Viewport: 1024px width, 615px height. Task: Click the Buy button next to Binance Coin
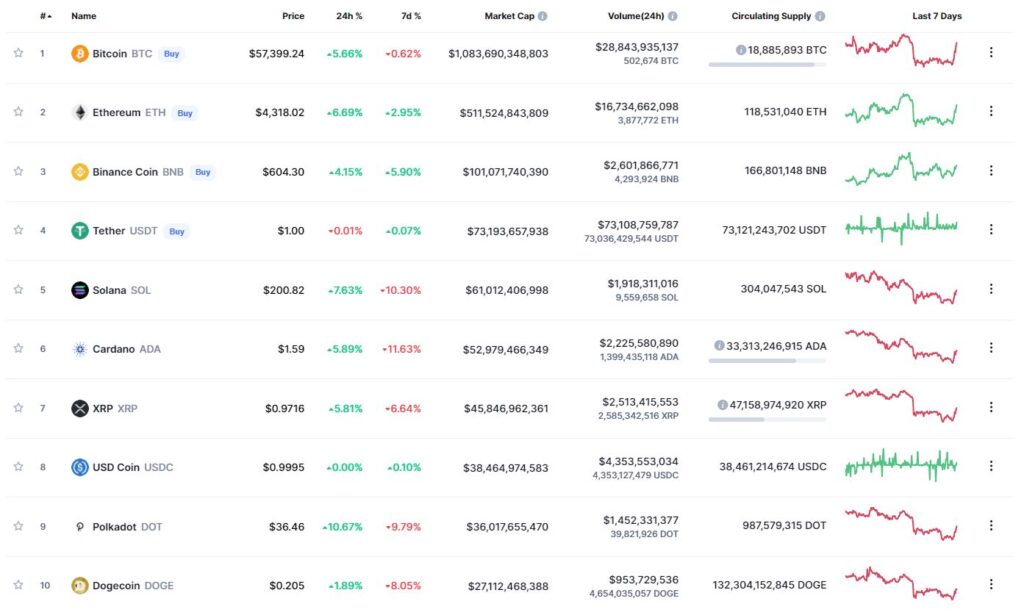tap(202, 172)
